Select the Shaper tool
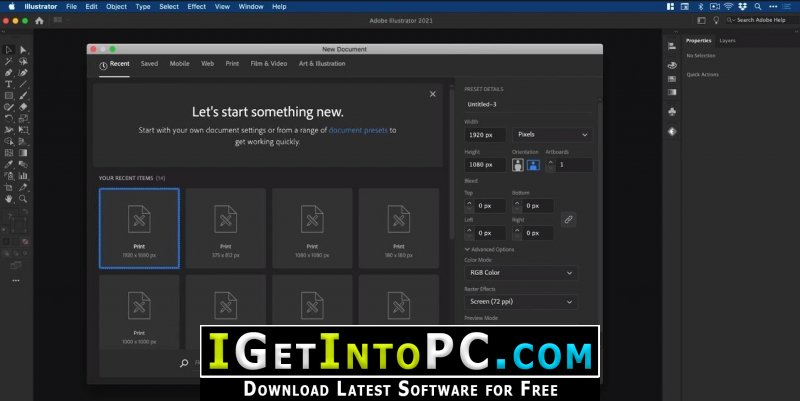Image resolution: width=800 pixels, height=401 pixels. click(x=9, y=107)
